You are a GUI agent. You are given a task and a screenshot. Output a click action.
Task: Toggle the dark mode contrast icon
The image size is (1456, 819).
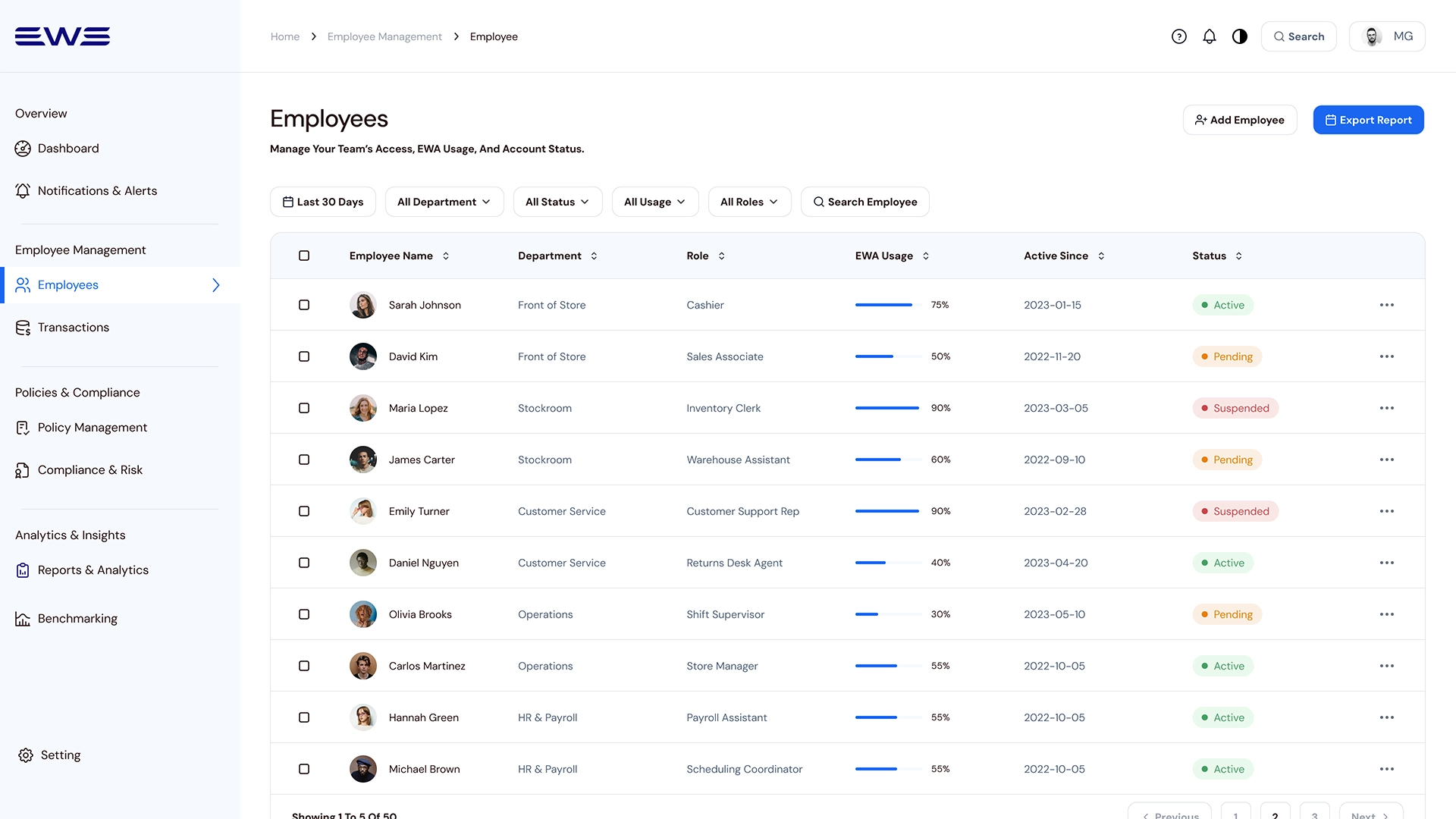point(1240,36)
